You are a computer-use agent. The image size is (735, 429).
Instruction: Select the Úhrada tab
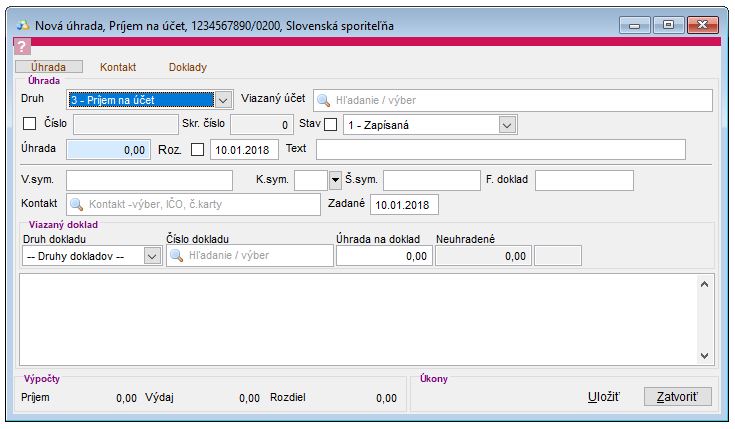(x=49, y=67)
